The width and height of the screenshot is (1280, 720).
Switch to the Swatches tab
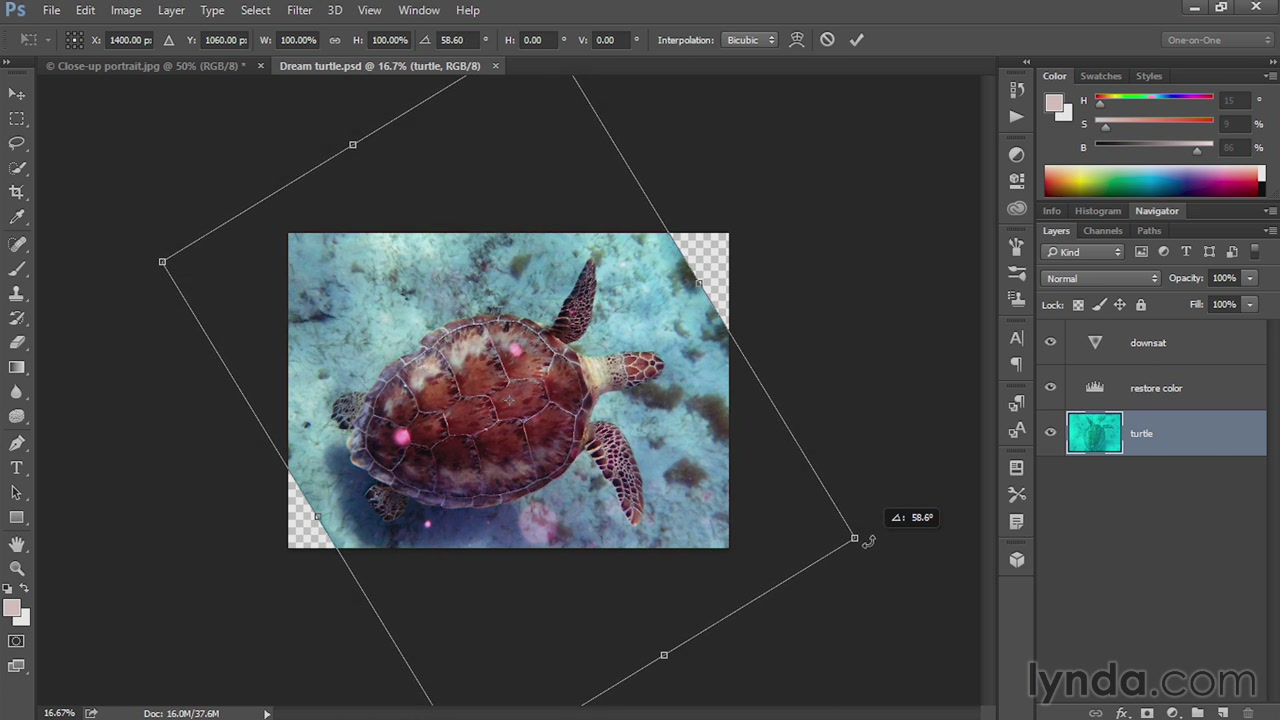pyautogui.click(x=1100, y=76)
